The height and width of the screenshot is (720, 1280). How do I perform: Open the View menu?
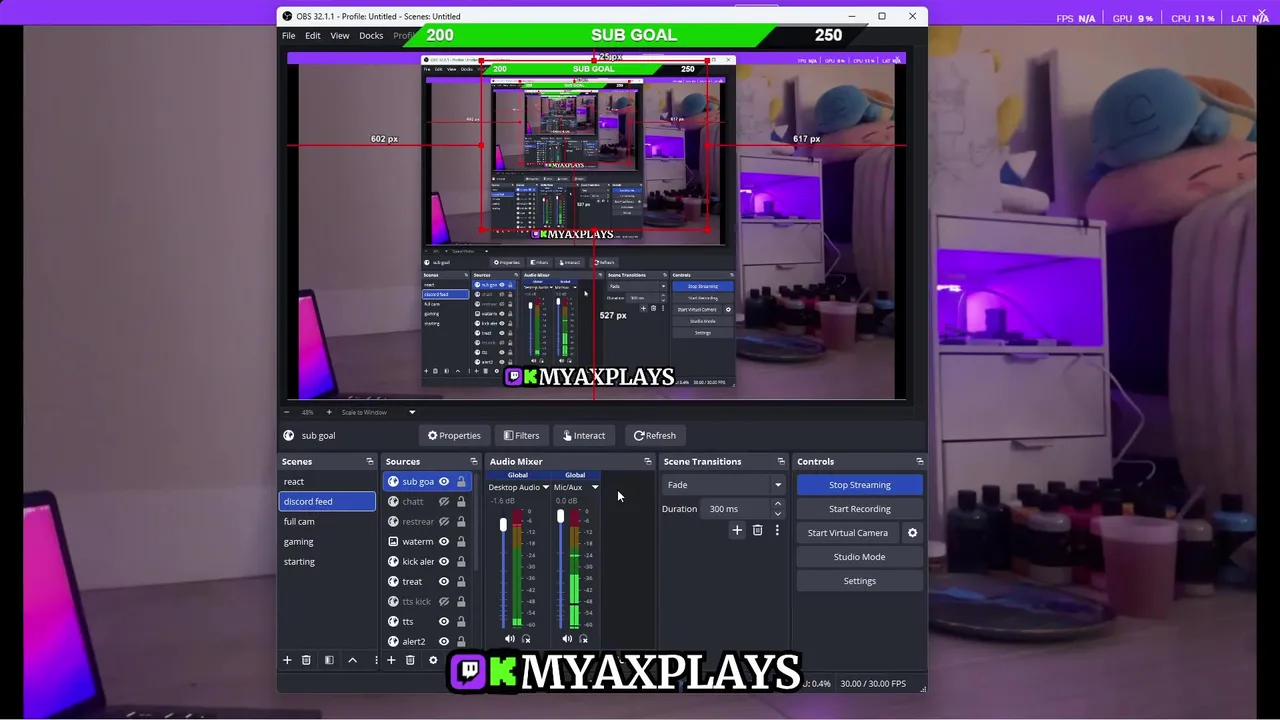tap(340, 36)
